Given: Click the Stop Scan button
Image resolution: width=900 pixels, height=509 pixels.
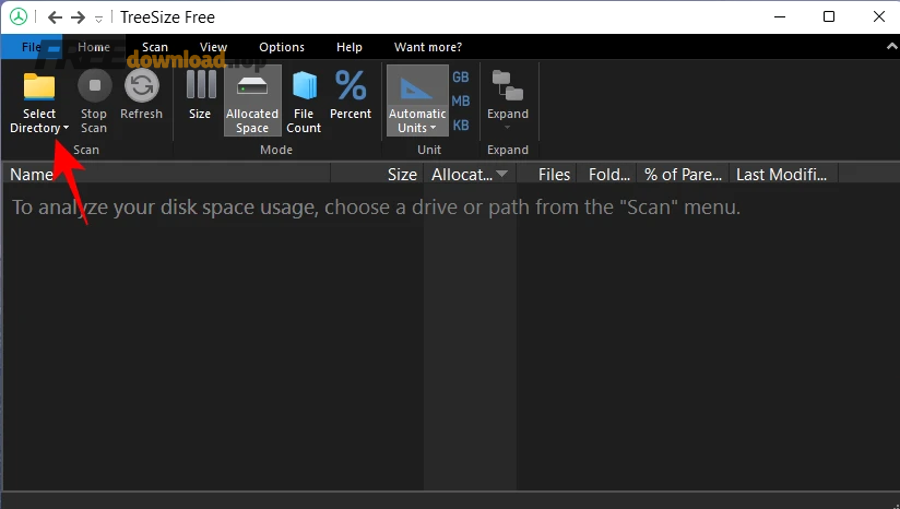Looking at the screenshot, I should pos(94,102).
